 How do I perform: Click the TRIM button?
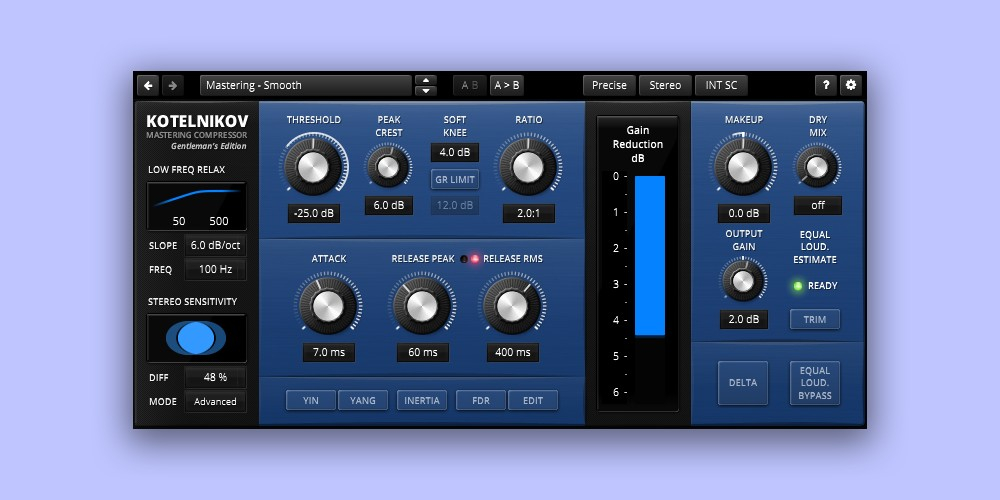coord(814,320)
